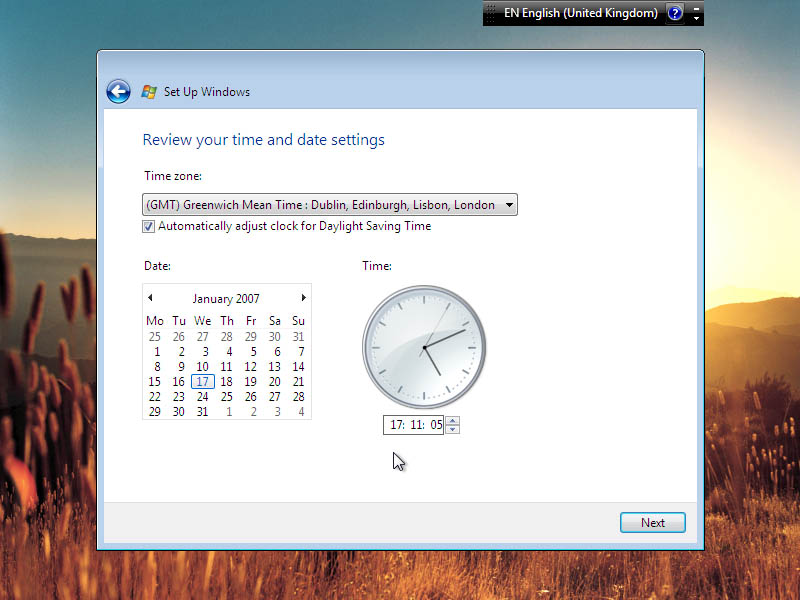Screen dimensions: 800x600
Task: Open help from the language bar question mark
Action: click(x=675, y=13)
